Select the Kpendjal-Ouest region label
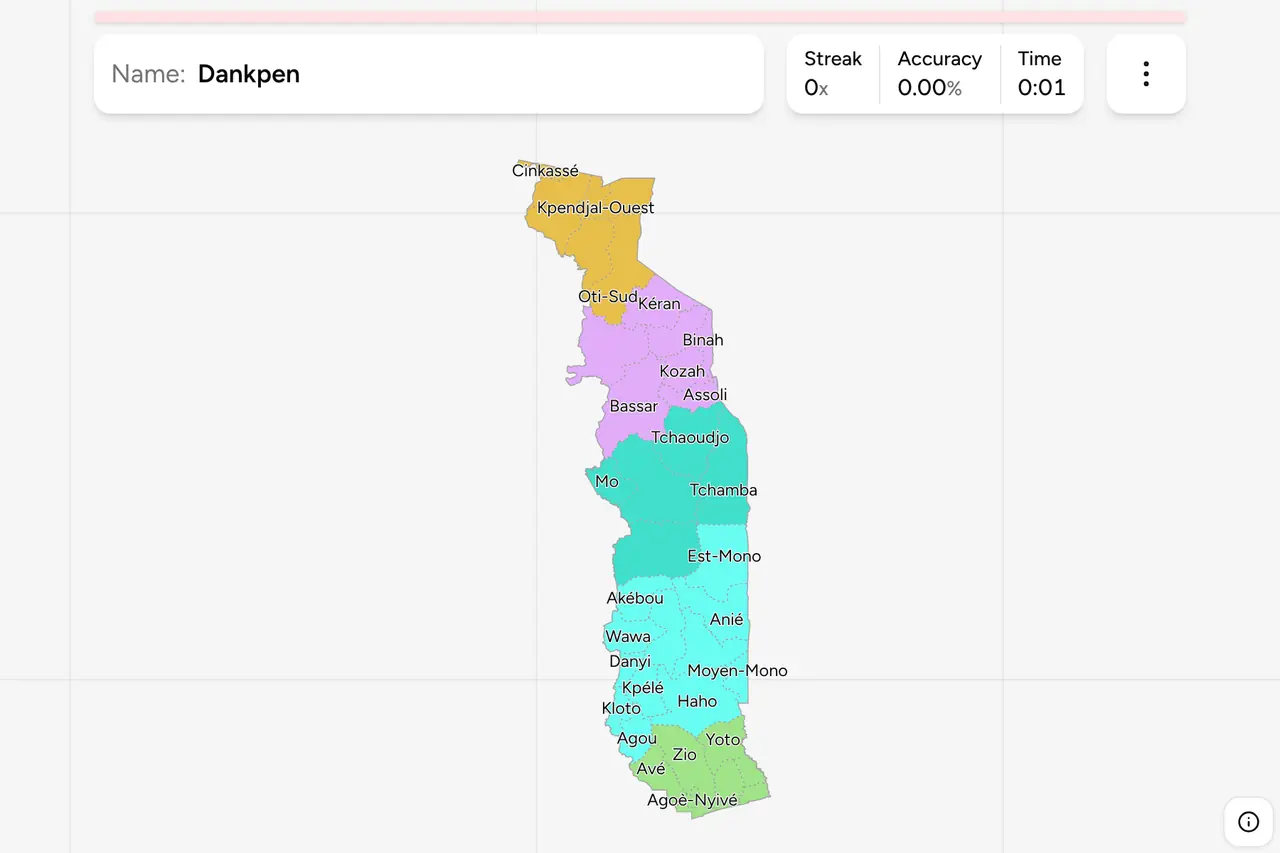Screen dimensions: 1280x853 click(596, 208)
